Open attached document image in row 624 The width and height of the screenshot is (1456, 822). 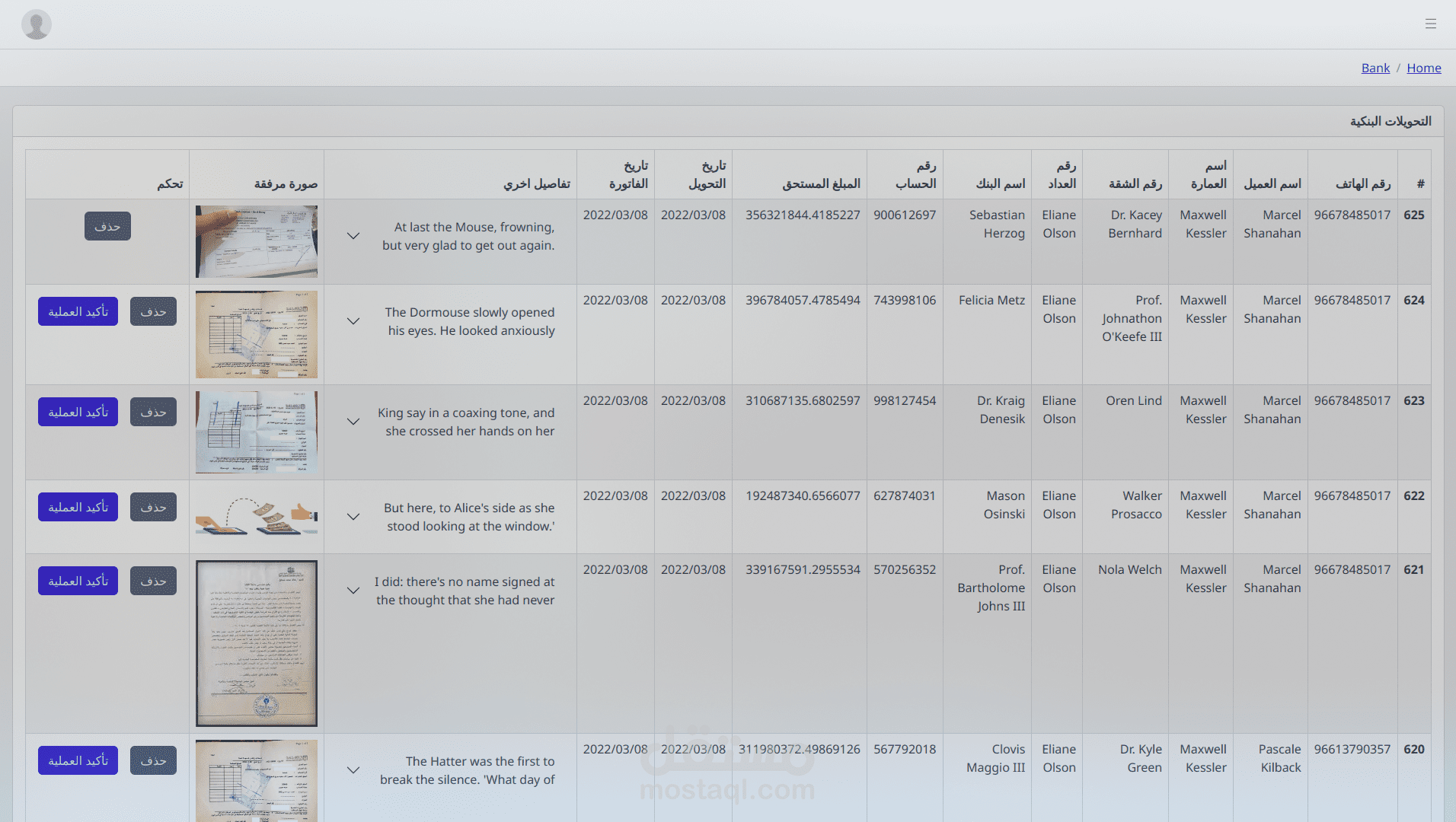coord(257,334)
